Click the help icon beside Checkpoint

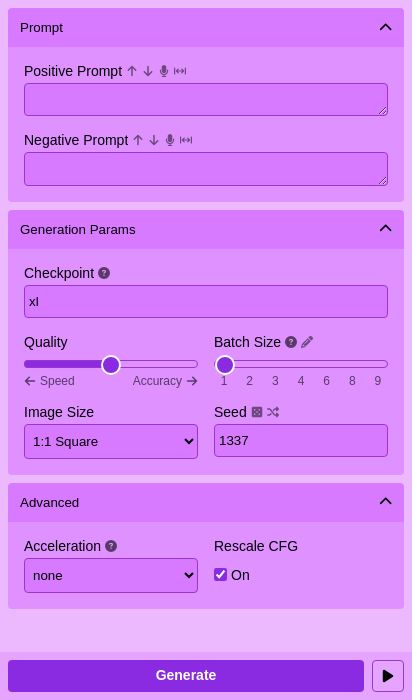tap(104, 273)
